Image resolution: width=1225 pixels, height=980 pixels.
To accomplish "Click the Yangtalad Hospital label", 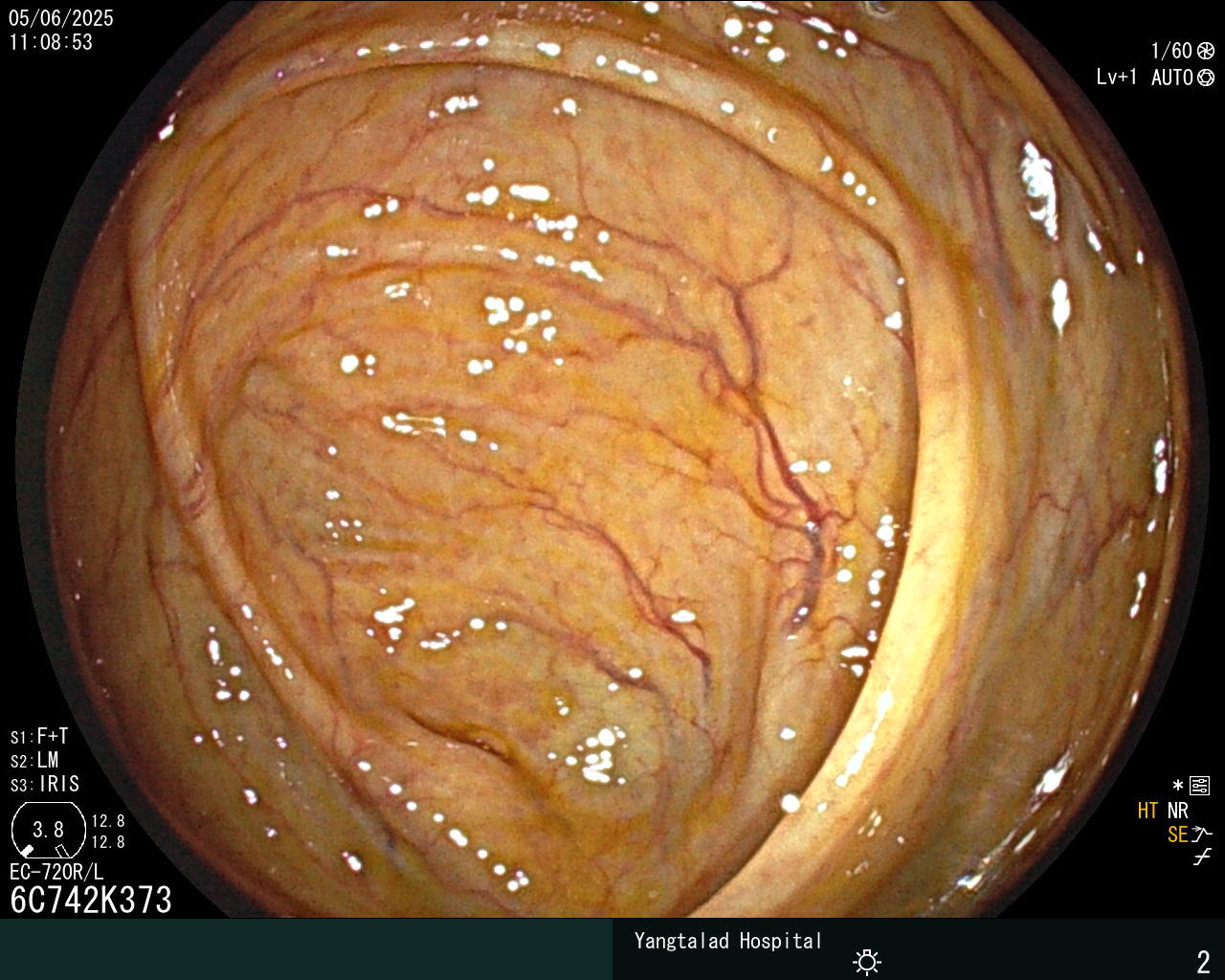I will click(728, 941).
